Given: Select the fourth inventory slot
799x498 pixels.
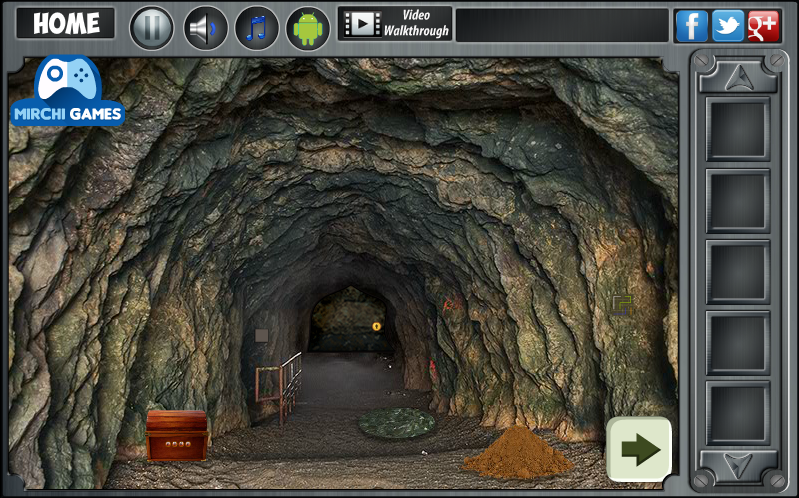Looking at the screenshot, I should coord(737,343).
